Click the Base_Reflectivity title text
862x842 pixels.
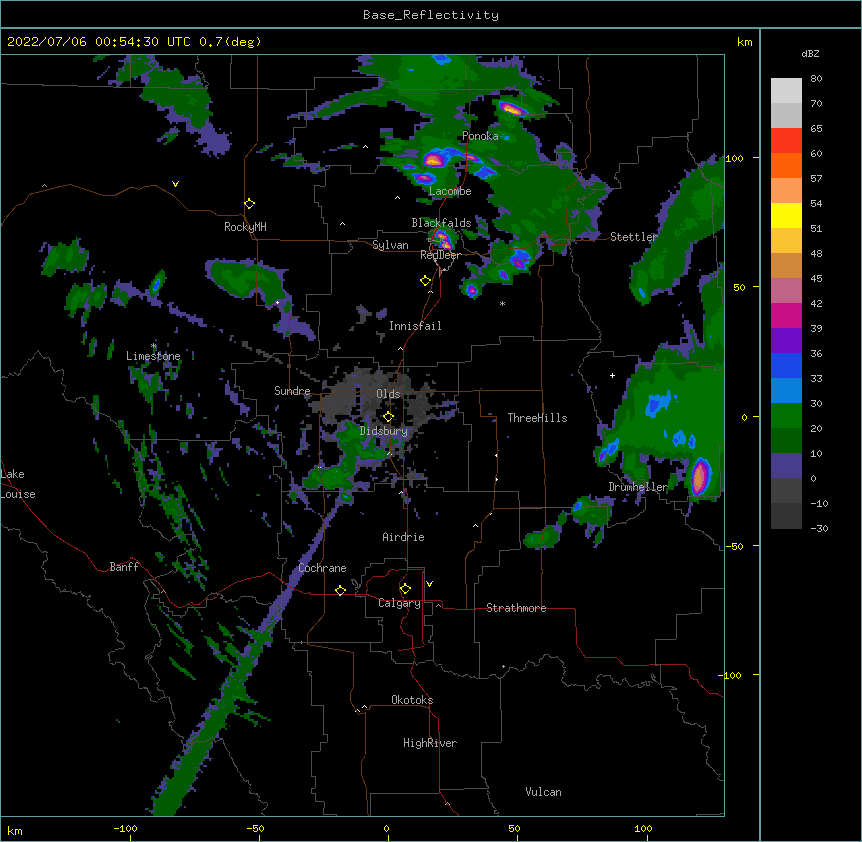(431, 15)
